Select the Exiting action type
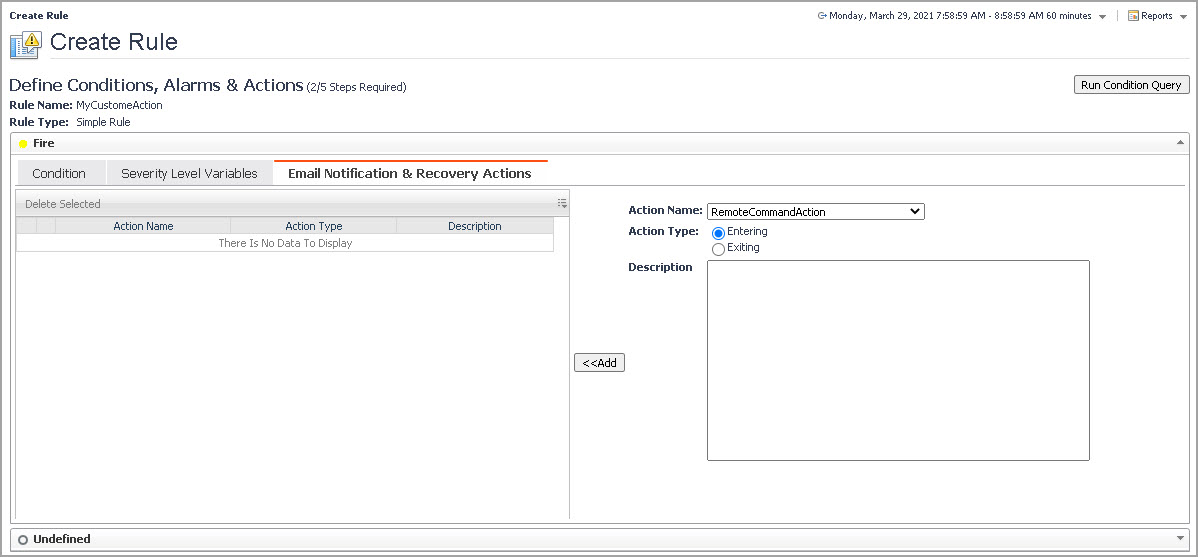The height and width of the screenshot is (557, 1198). [x=718, y=249]
